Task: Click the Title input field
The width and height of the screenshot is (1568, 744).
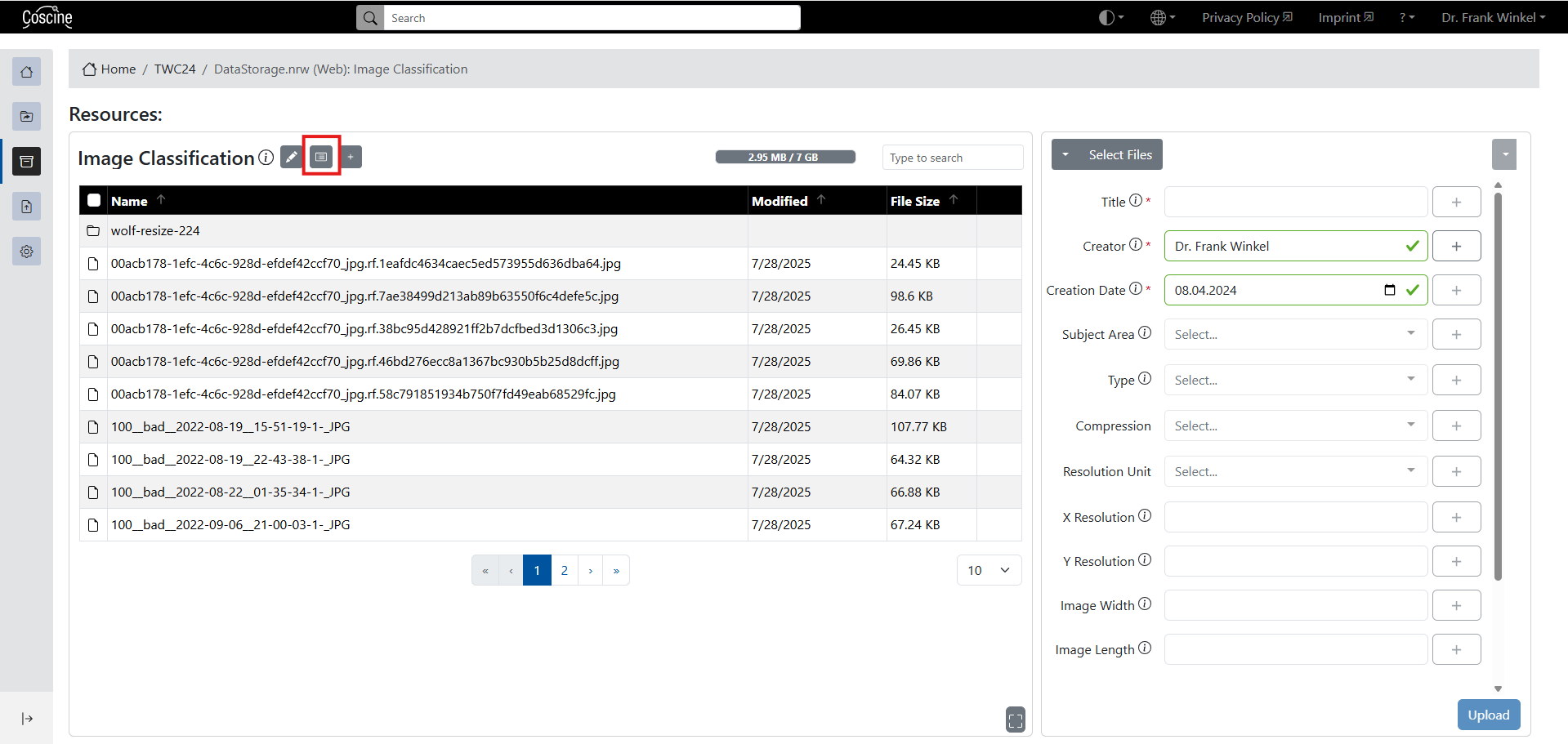Action: [x=1295, y=202]
